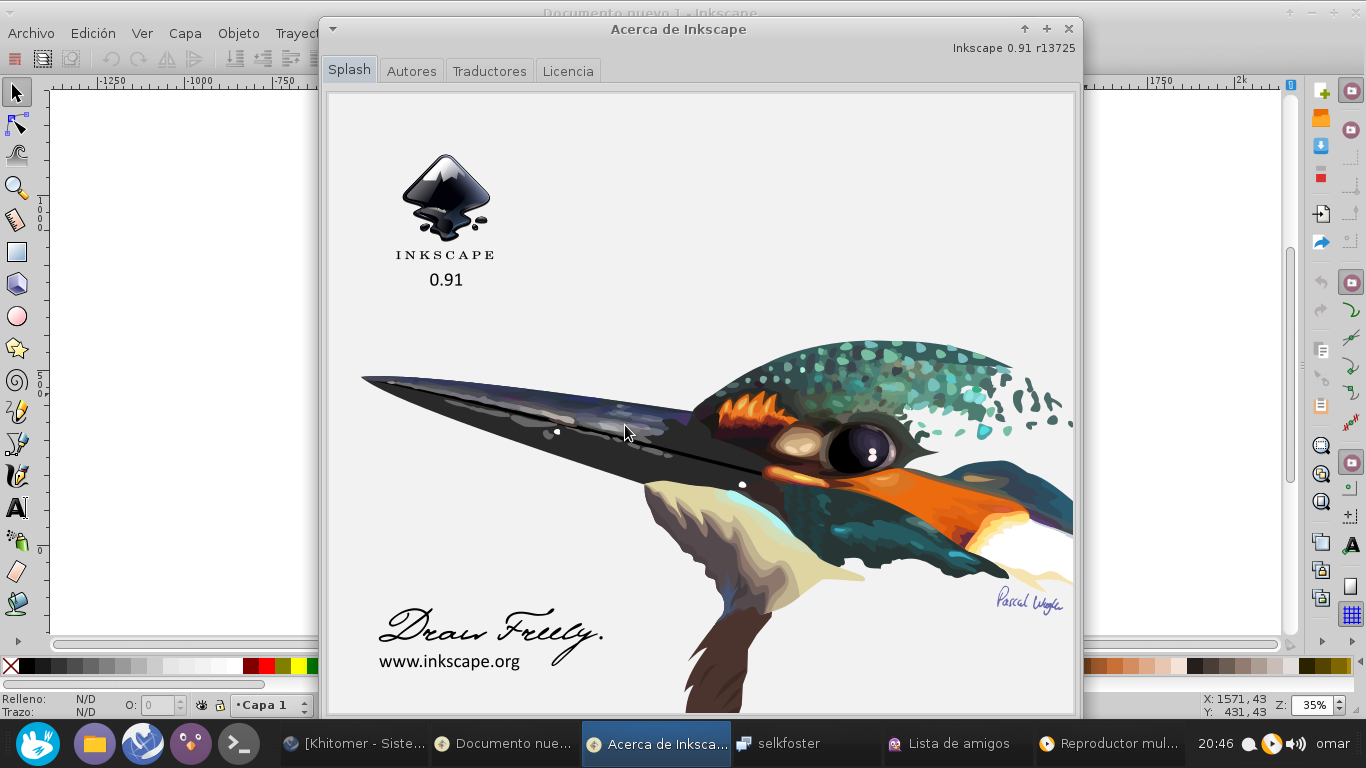
Task: Select the 3D box tool
Action: pyautogui.click(x=16, y=284)
